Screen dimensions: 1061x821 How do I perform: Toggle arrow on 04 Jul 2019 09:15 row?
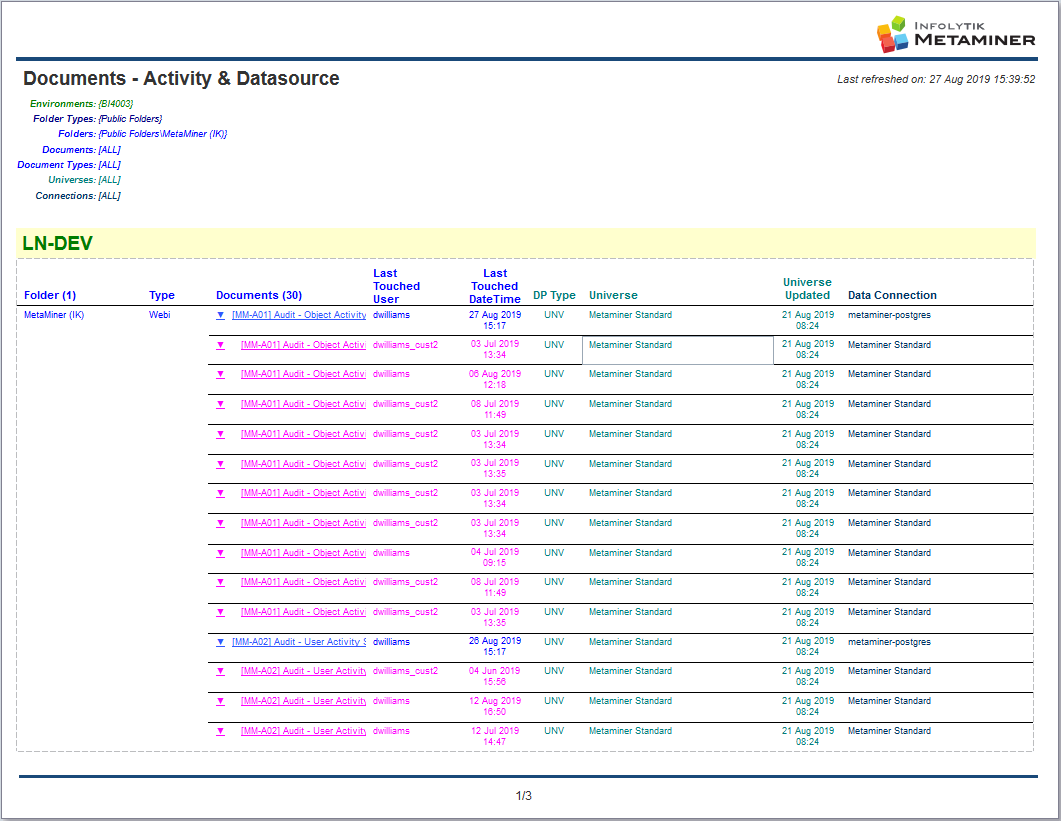point(220,553)
